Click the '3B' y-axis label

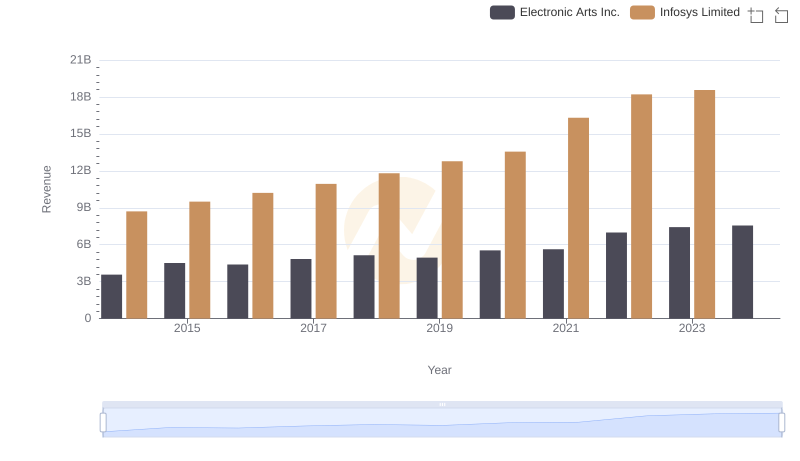click(x=84, y=281)
